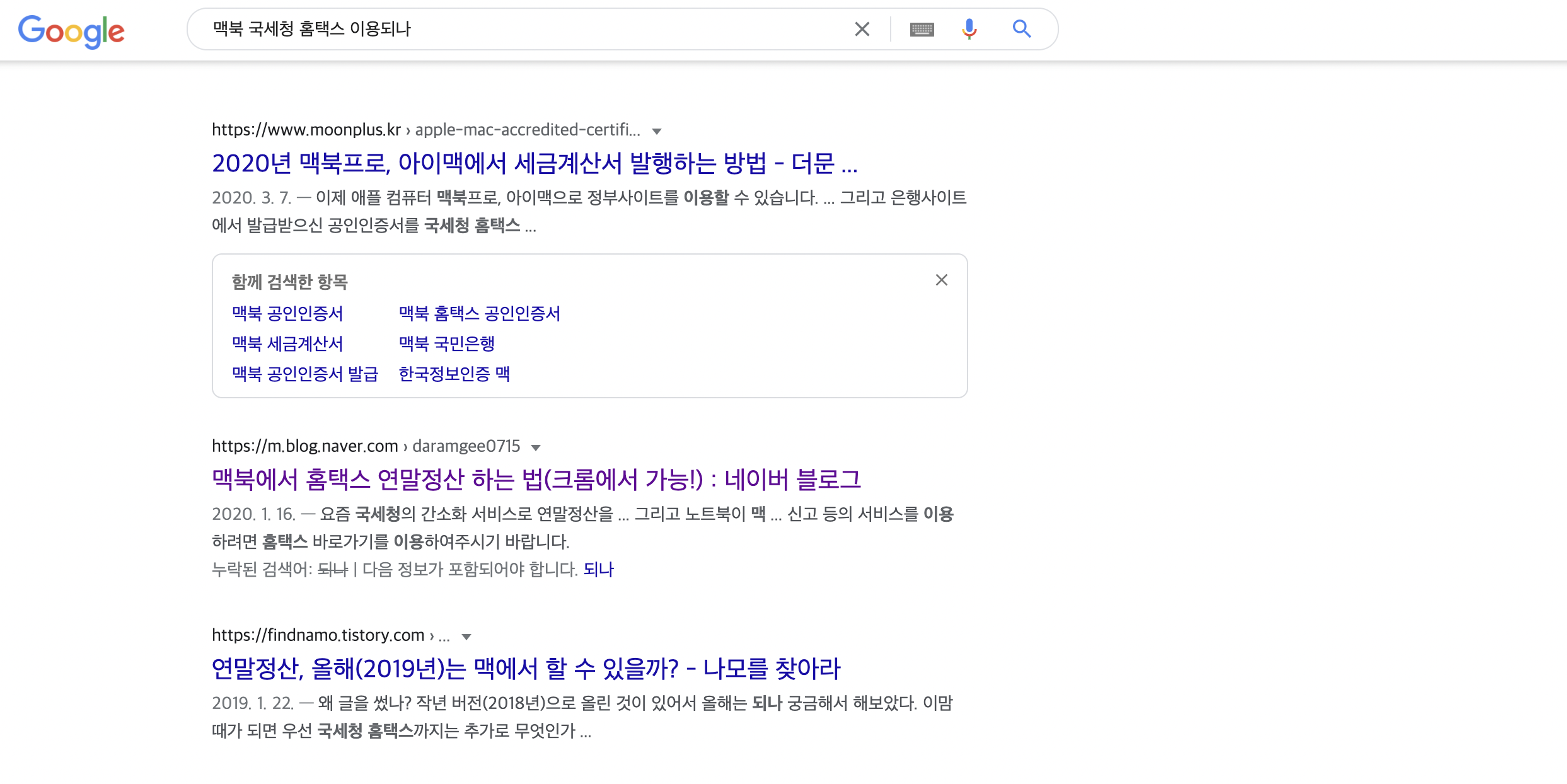The image size is (1567, 784).
Task: Start voice search with microphone icon
Action: tap(969, 29)
